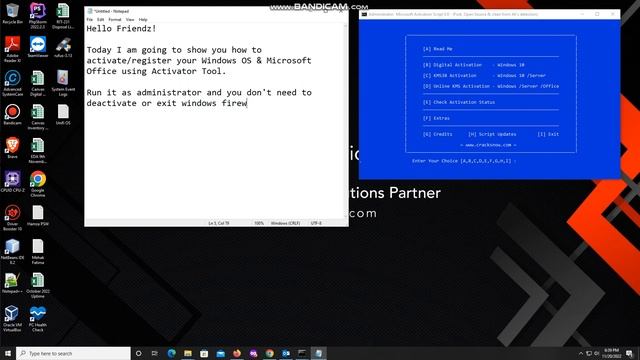Launch Driver Booster 10 shortcut
The width and height of the screenshot is (640, 360).
click(12, 218)
